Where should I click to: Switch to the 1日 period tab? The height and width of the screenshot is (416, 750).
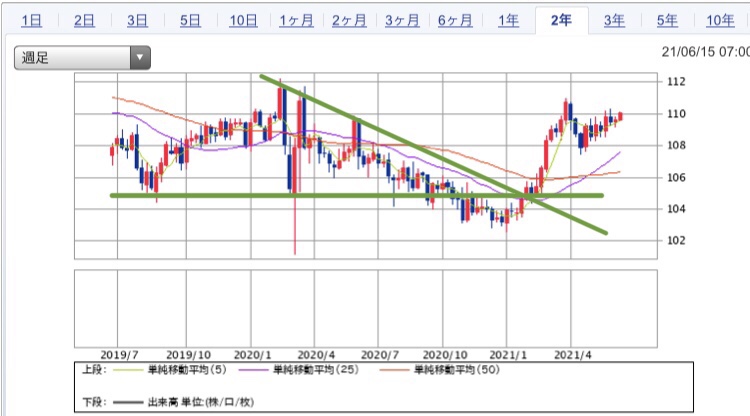pyautogui.click(x=32, y=21)
